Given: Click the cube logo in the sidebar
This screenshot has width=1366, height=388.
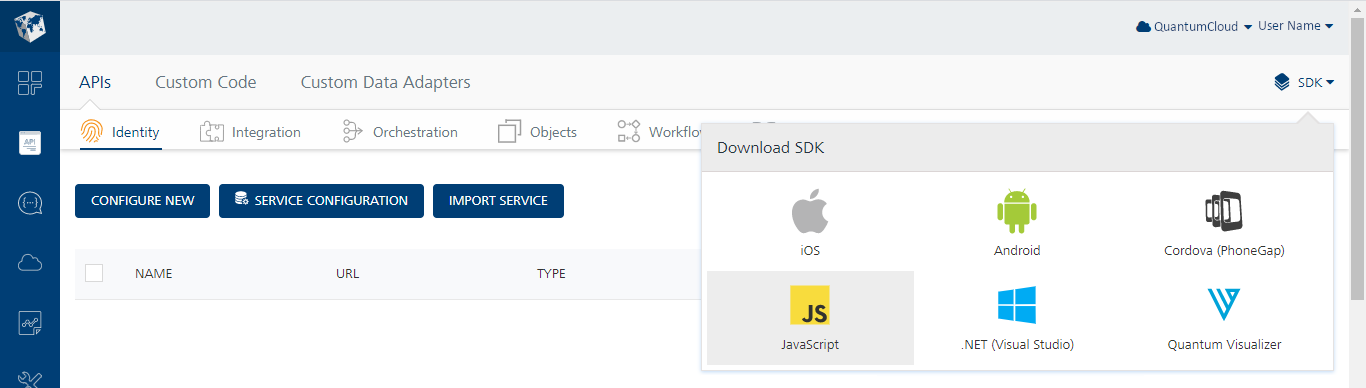Looking at the screenshot, I should [30, 28].
